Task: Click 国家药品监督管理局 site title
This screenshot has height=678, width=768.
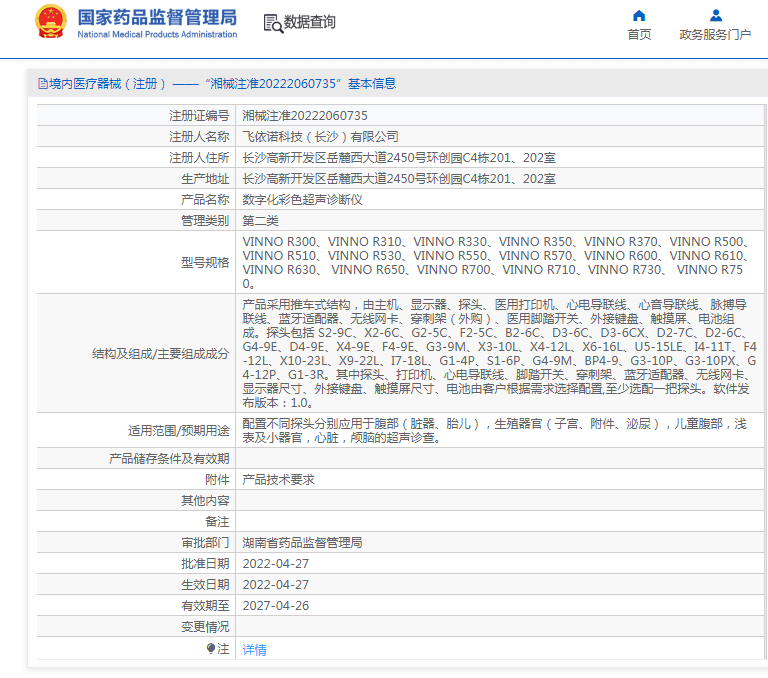Action: pos(157,17)
